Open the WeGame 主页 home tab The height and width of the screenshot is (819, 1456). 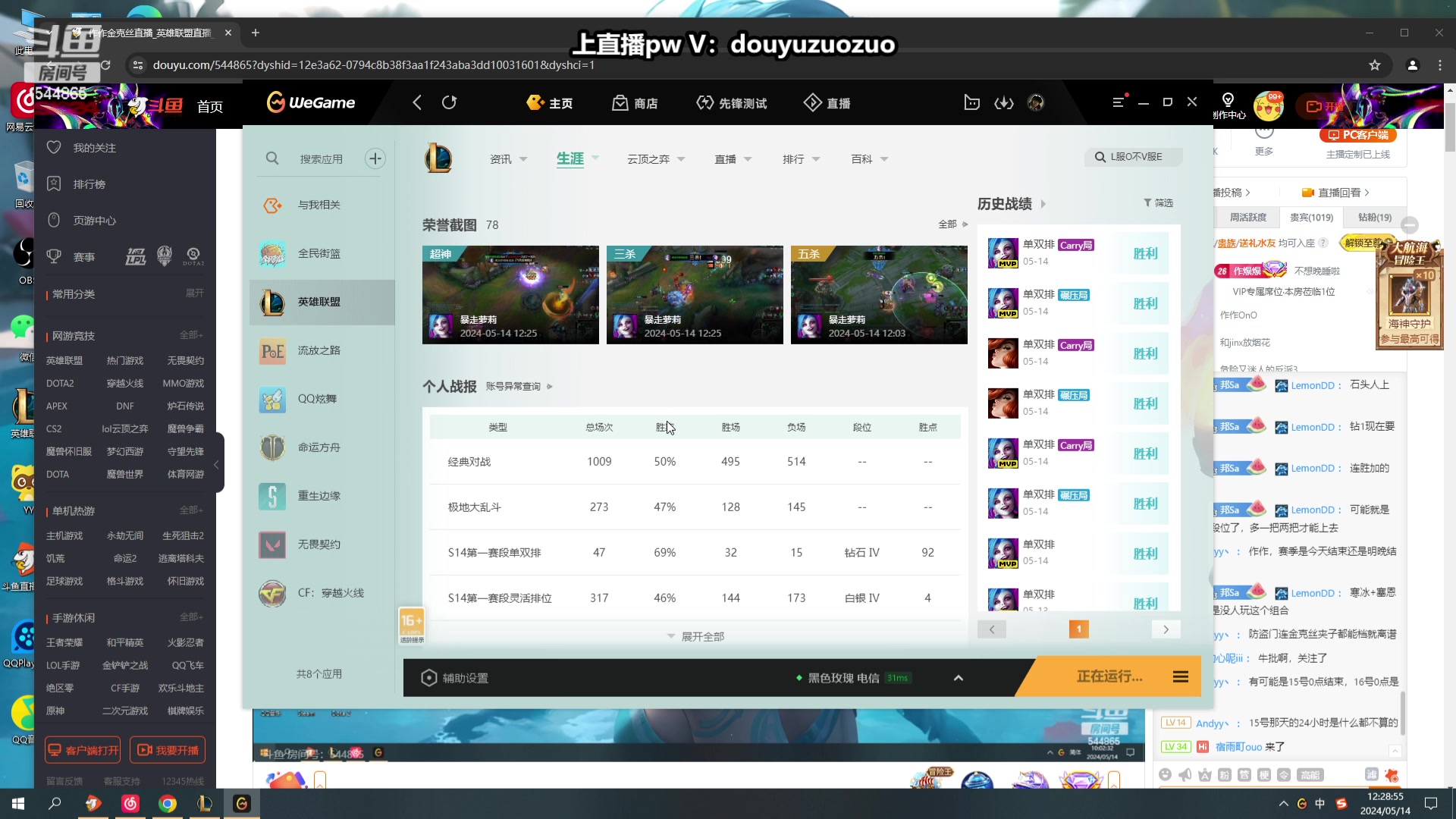click(x=550, y=103)
